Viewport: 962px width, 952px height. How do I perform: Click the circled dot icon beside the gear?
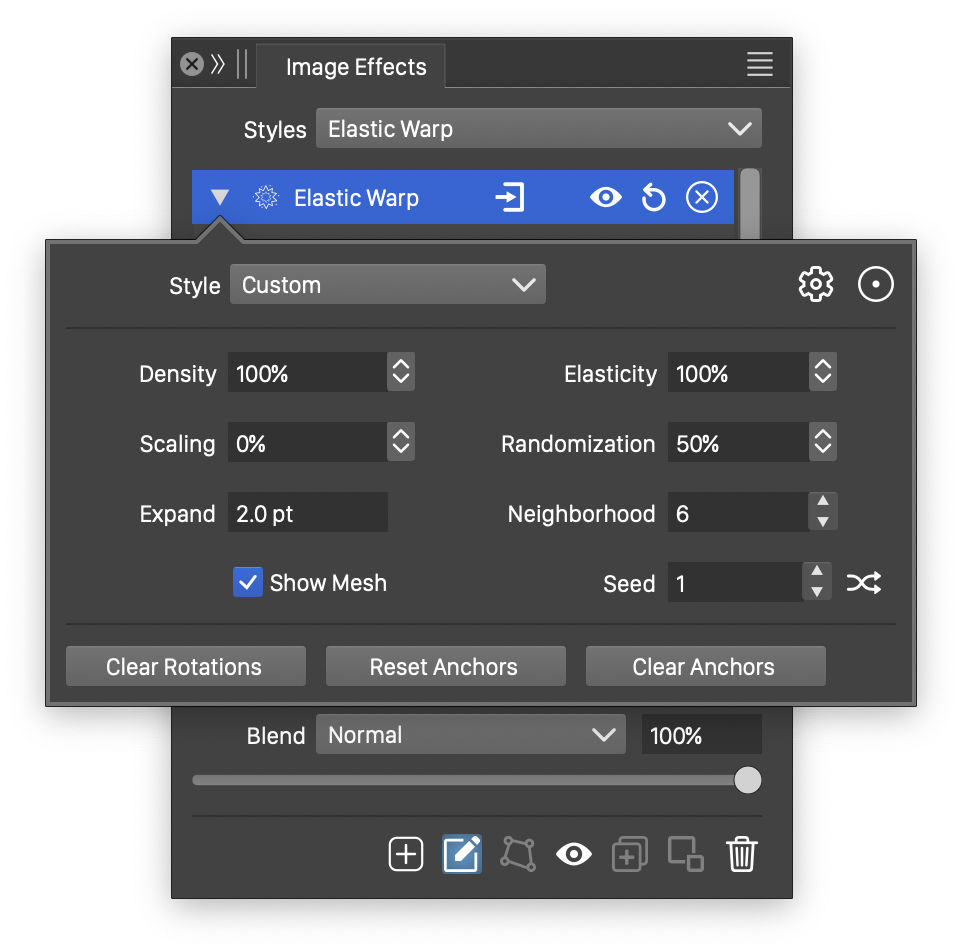876,285
